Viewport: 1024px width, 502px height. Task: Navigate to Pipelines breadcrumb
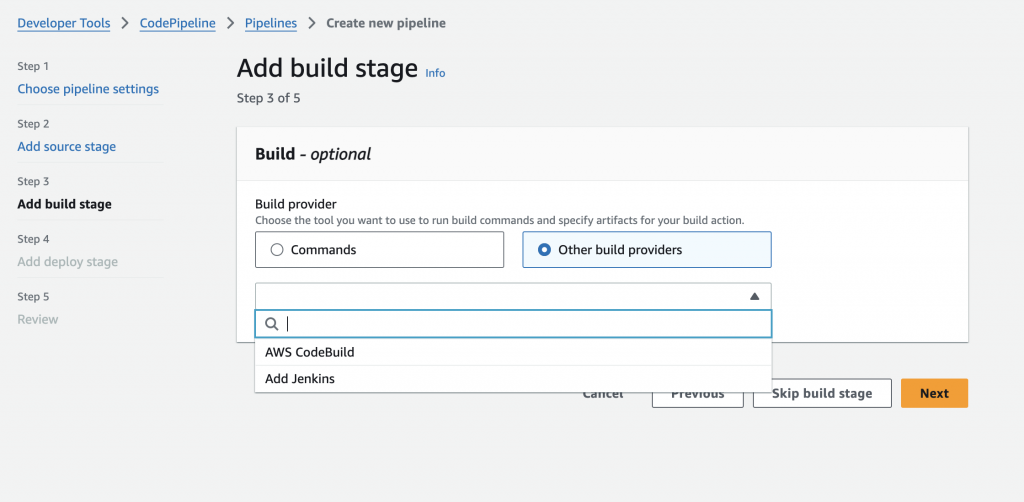click(270, 23)
